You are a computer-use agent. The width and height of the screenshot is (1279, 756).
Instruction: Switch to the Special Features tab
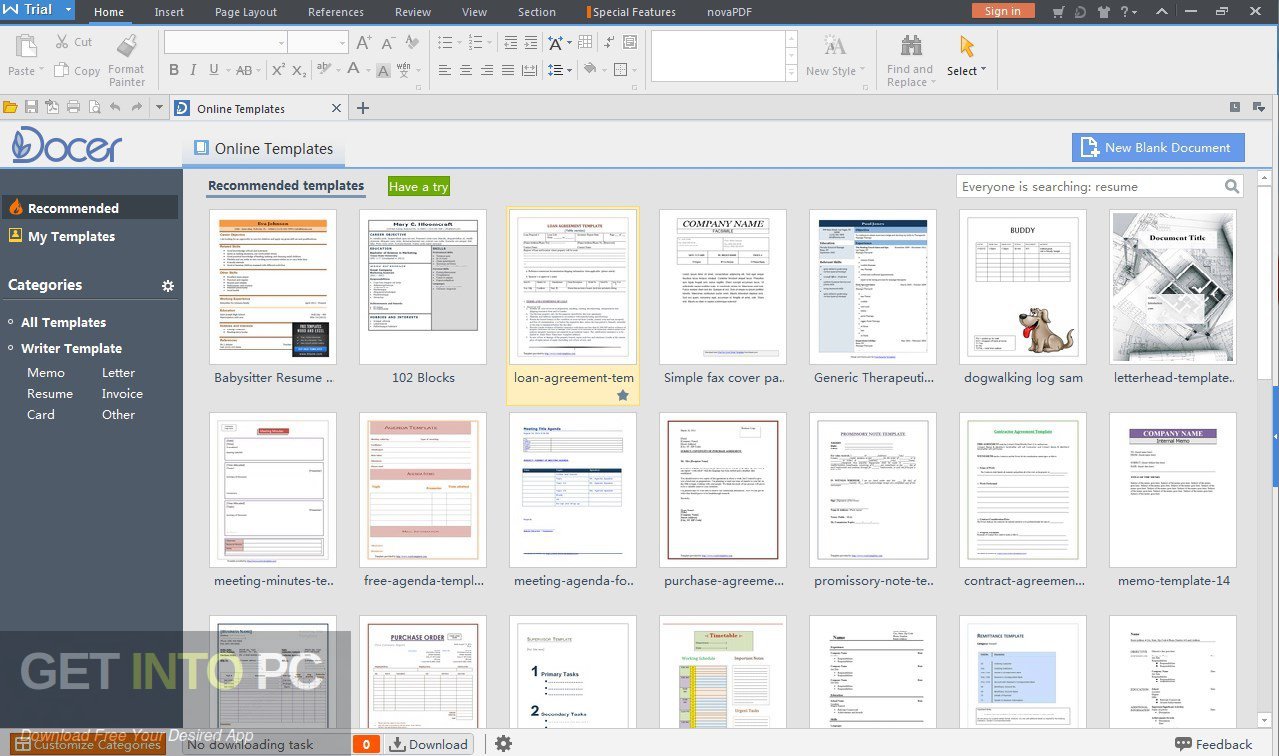click(631, 12)
